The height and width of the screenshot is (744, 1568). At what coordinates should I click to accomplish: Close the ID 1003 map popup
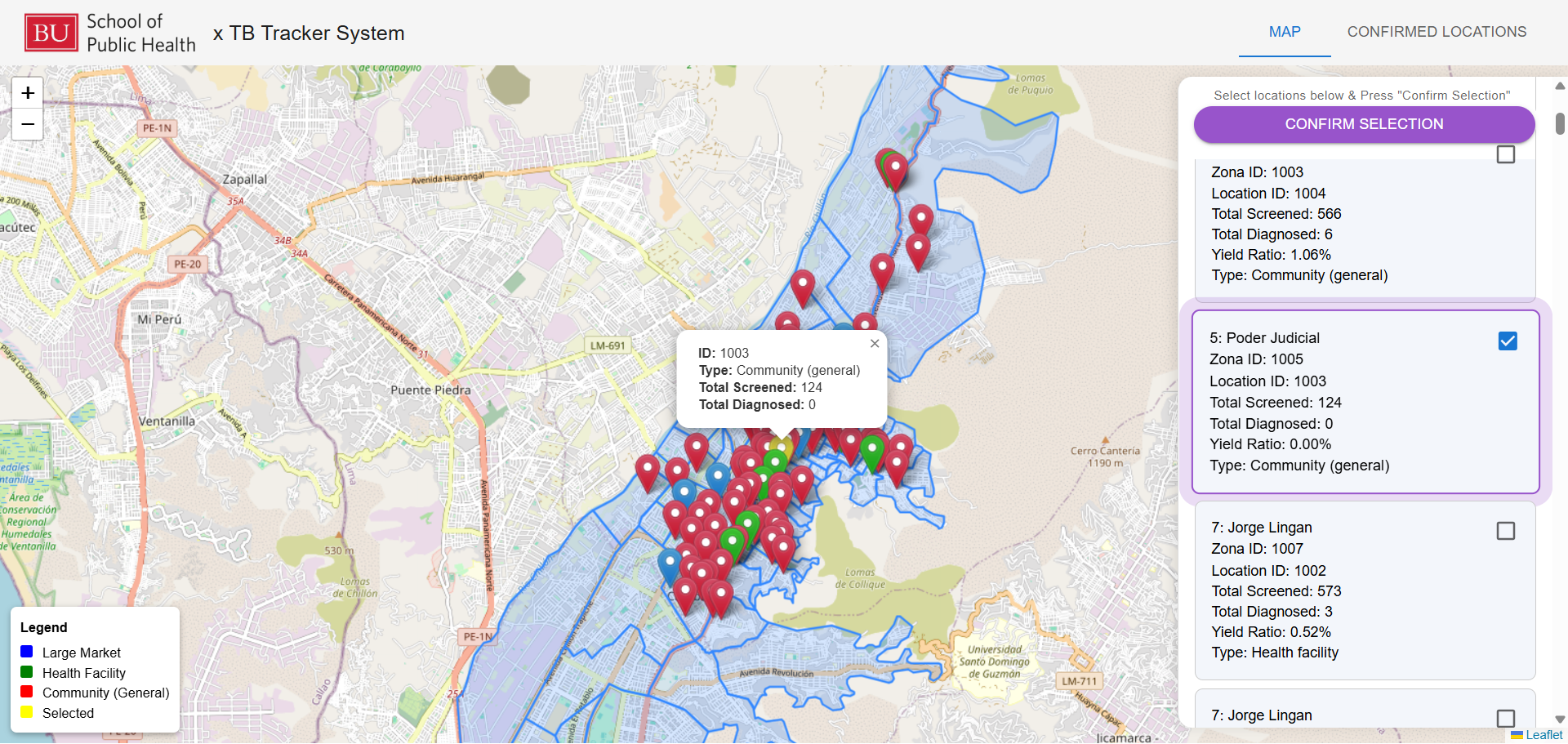875,344
